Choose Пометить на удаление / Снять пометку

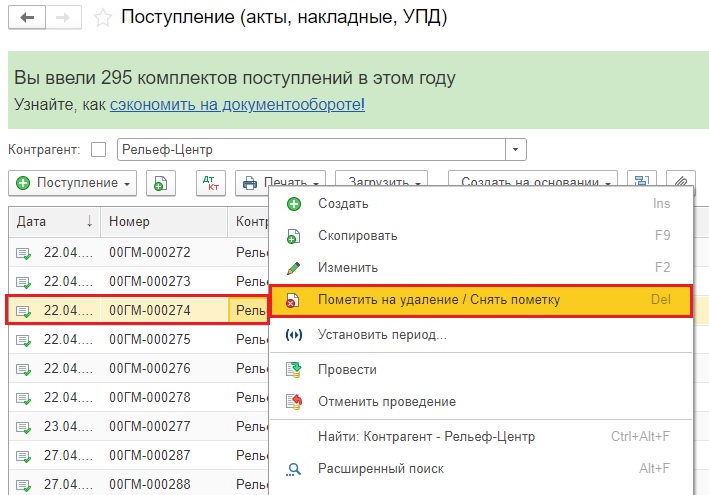pyautogui.click(x=438, y=300)
